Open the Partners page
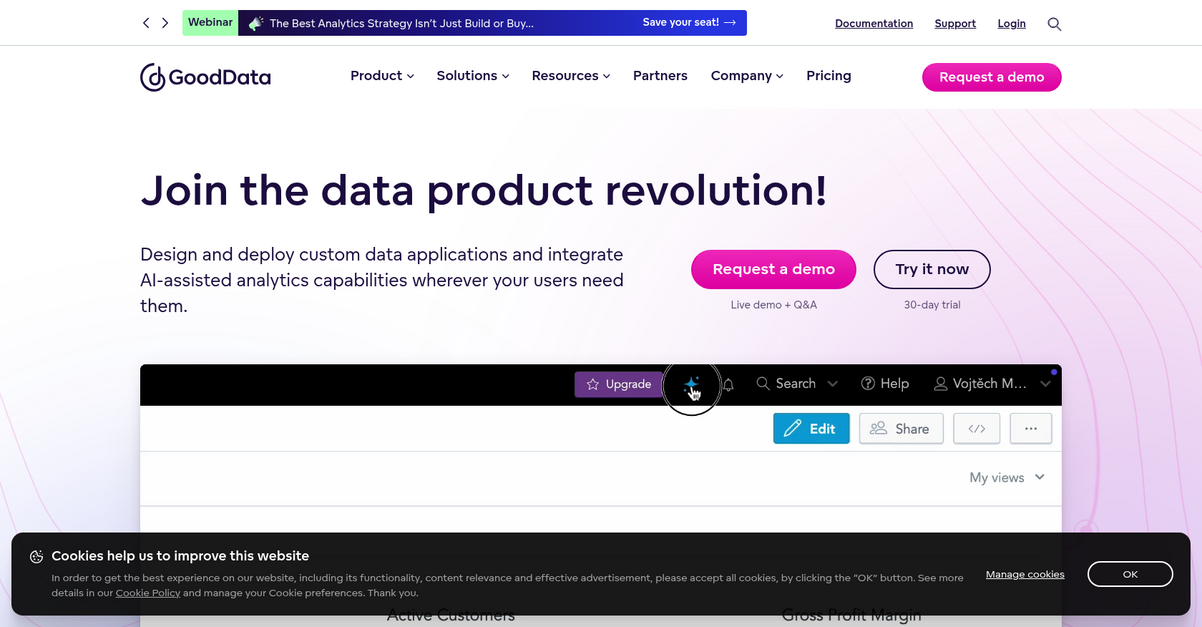The image size is (1202, 627). (x=660, y=76)
